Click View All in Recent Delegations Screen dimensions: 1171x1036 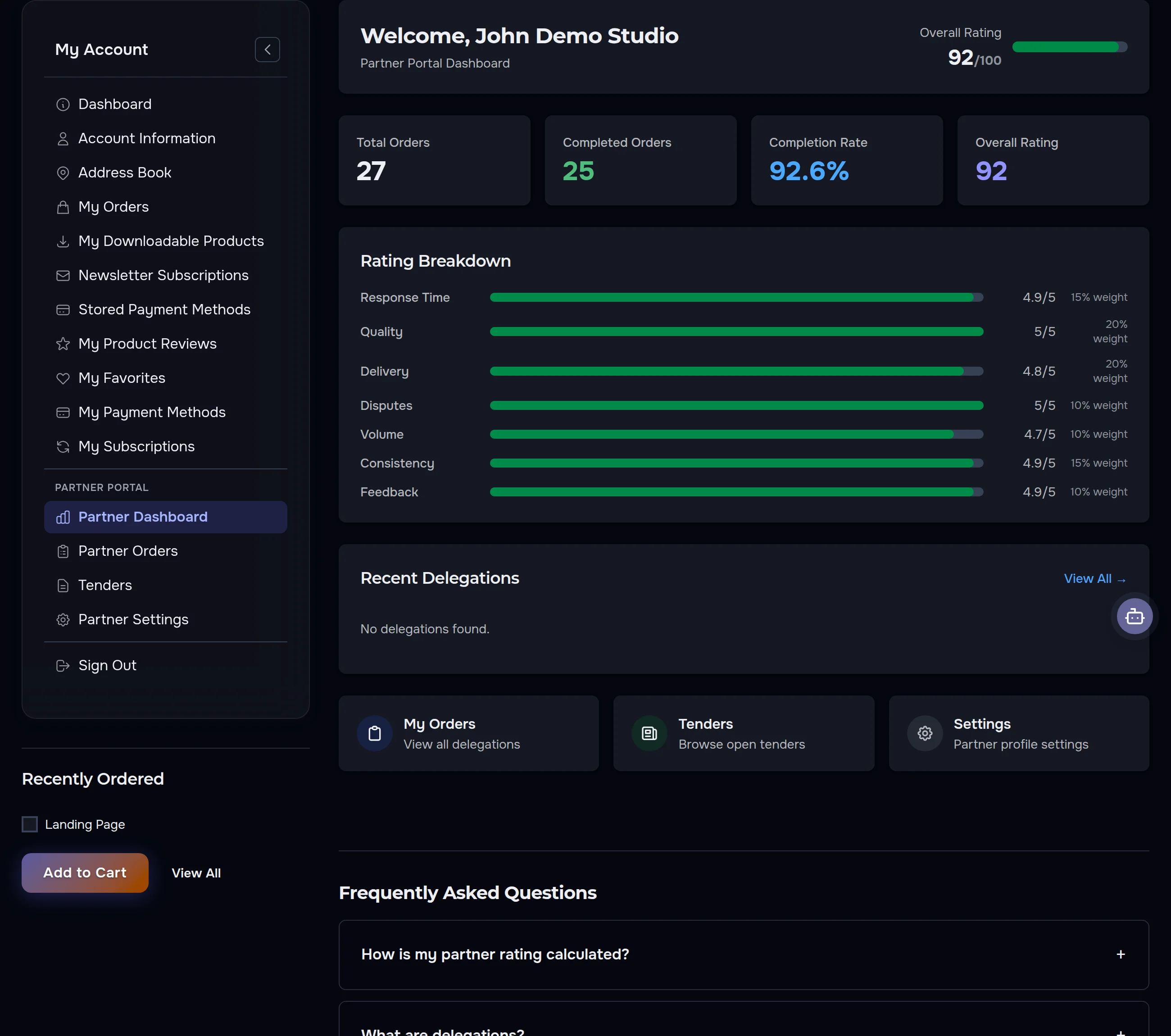tap(1095, 579)
